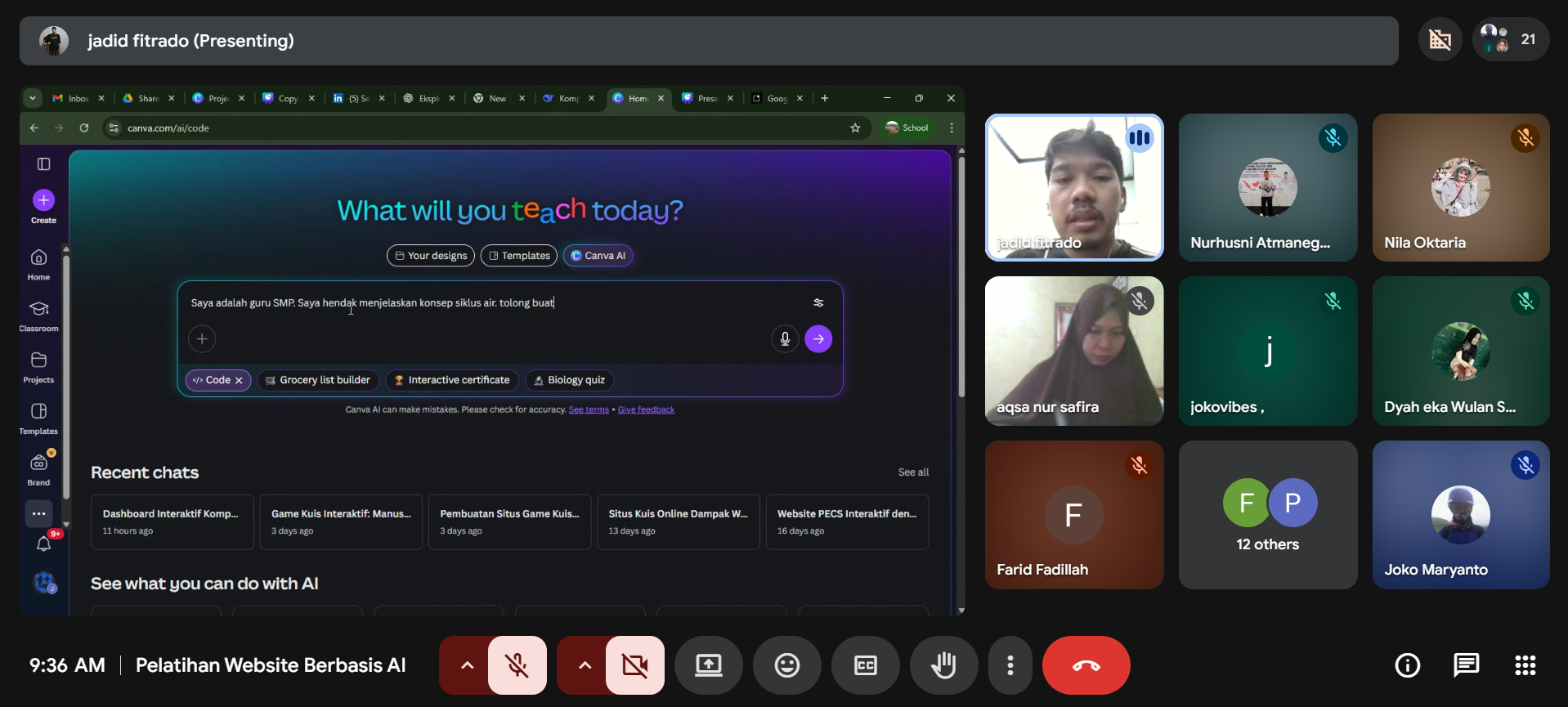1568x707 pixels.
Task: Open the three-dot more options menu in Meet
Action: point(1010,665)
